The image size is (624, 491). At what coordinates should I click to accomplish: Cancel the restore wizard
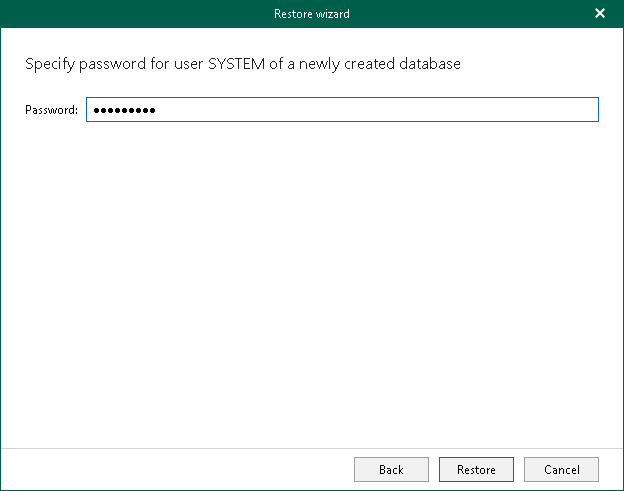click(x=561, y=469)
